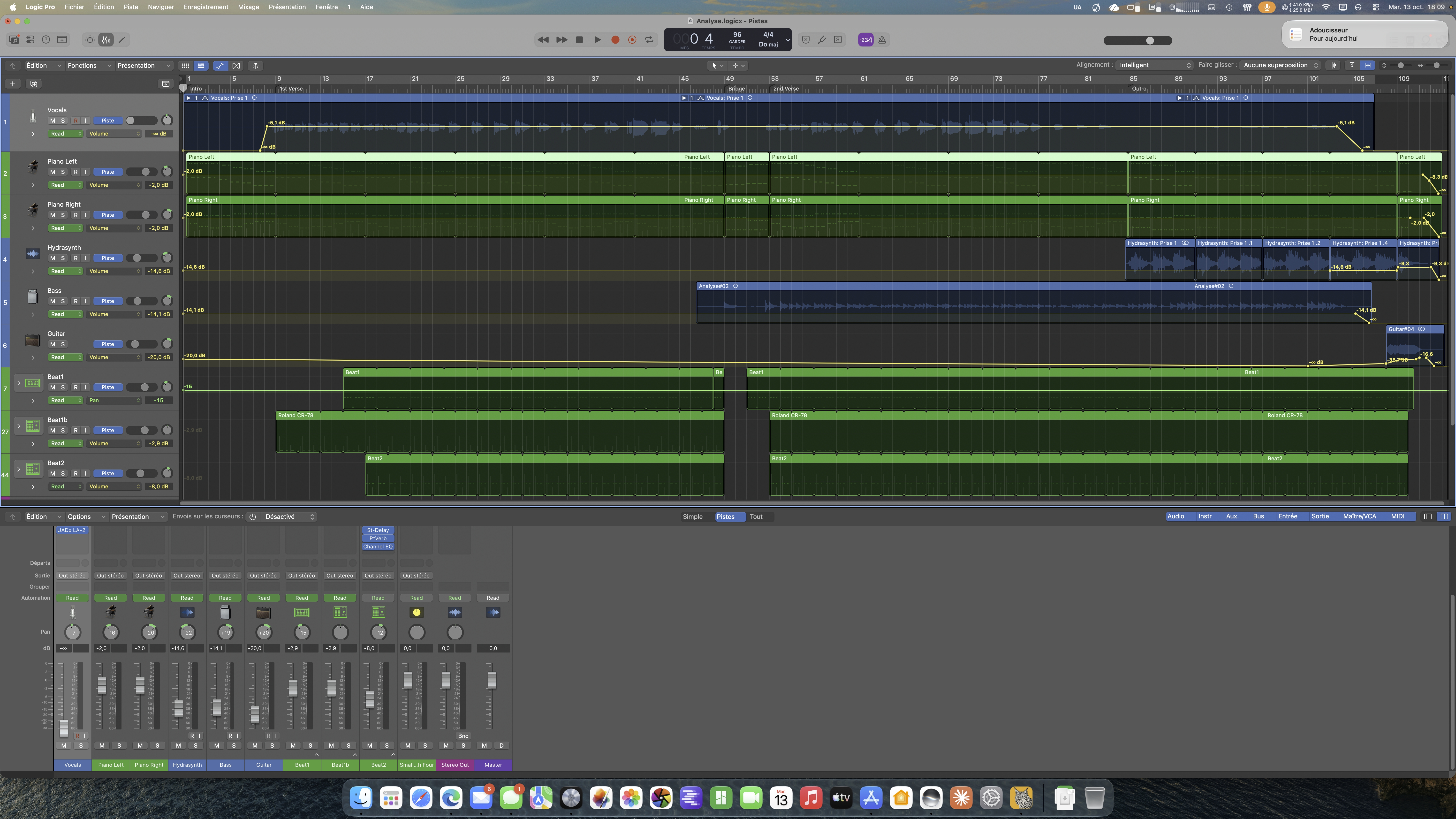Mute the Vocals track

pyautogui.click(x=53, y=120)
